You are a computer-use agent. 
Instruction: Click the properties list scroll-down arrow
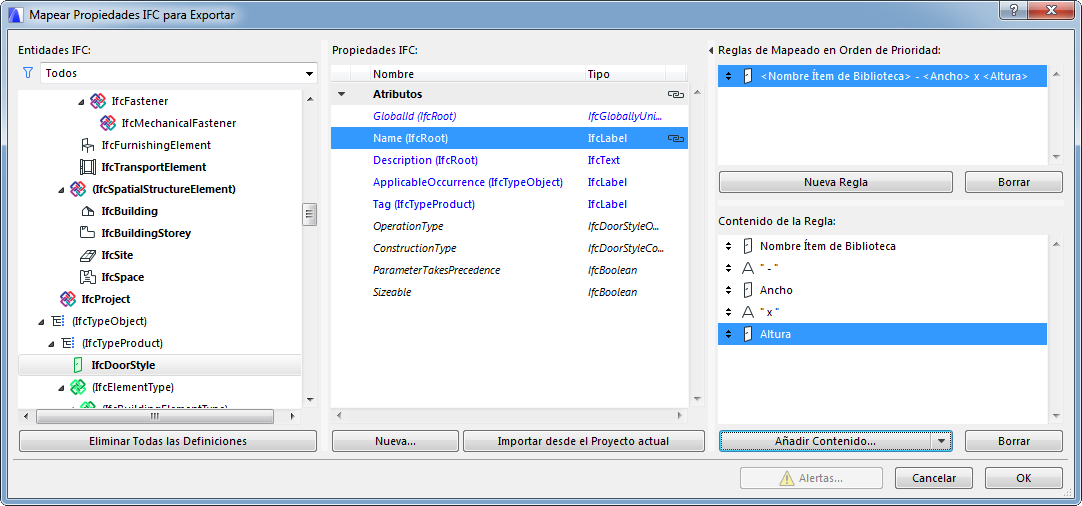coord(696,399)
